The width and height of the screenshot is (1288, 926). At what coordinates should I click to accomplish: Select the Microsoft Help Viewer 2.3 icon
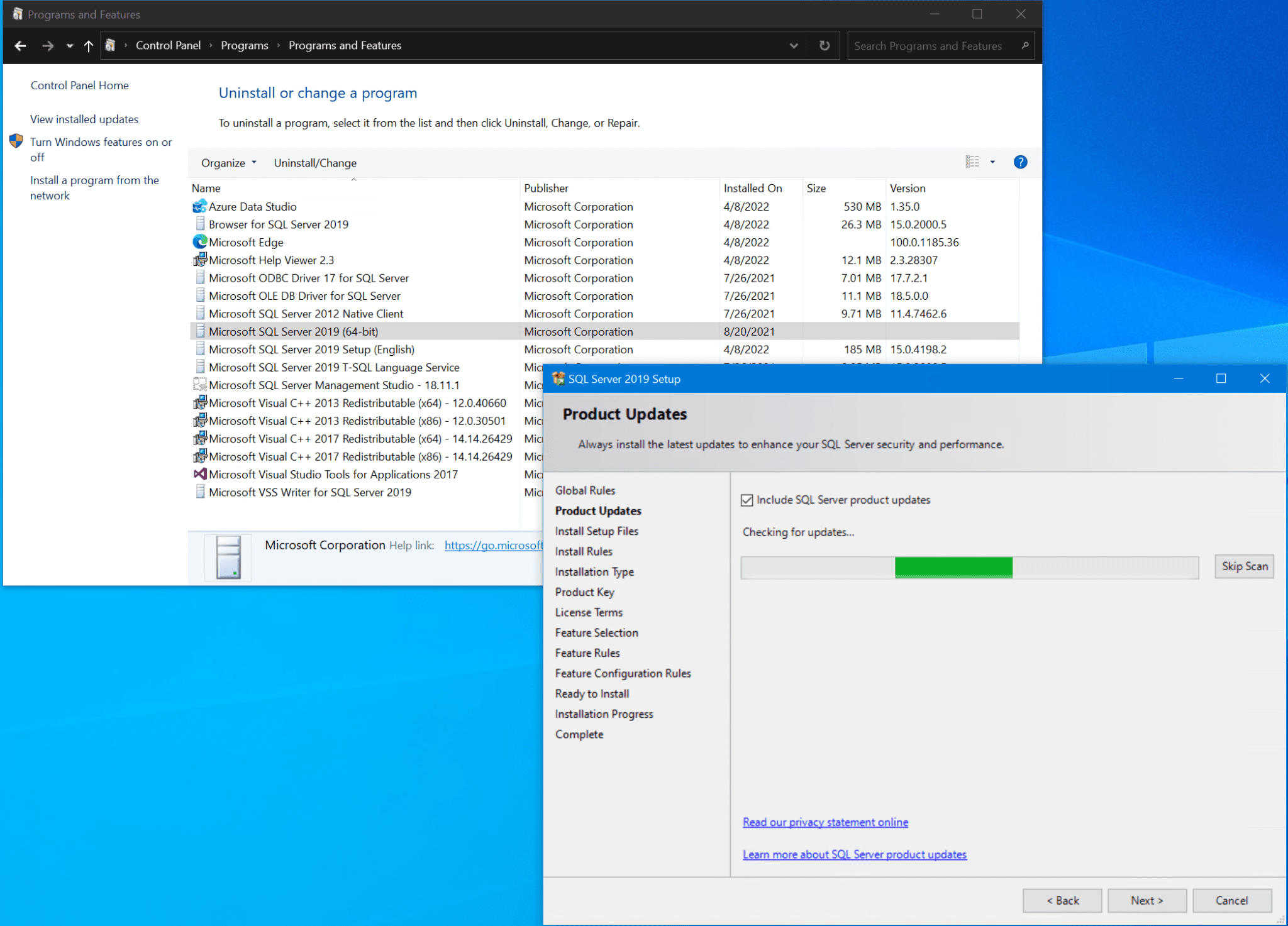coord(199,259)
